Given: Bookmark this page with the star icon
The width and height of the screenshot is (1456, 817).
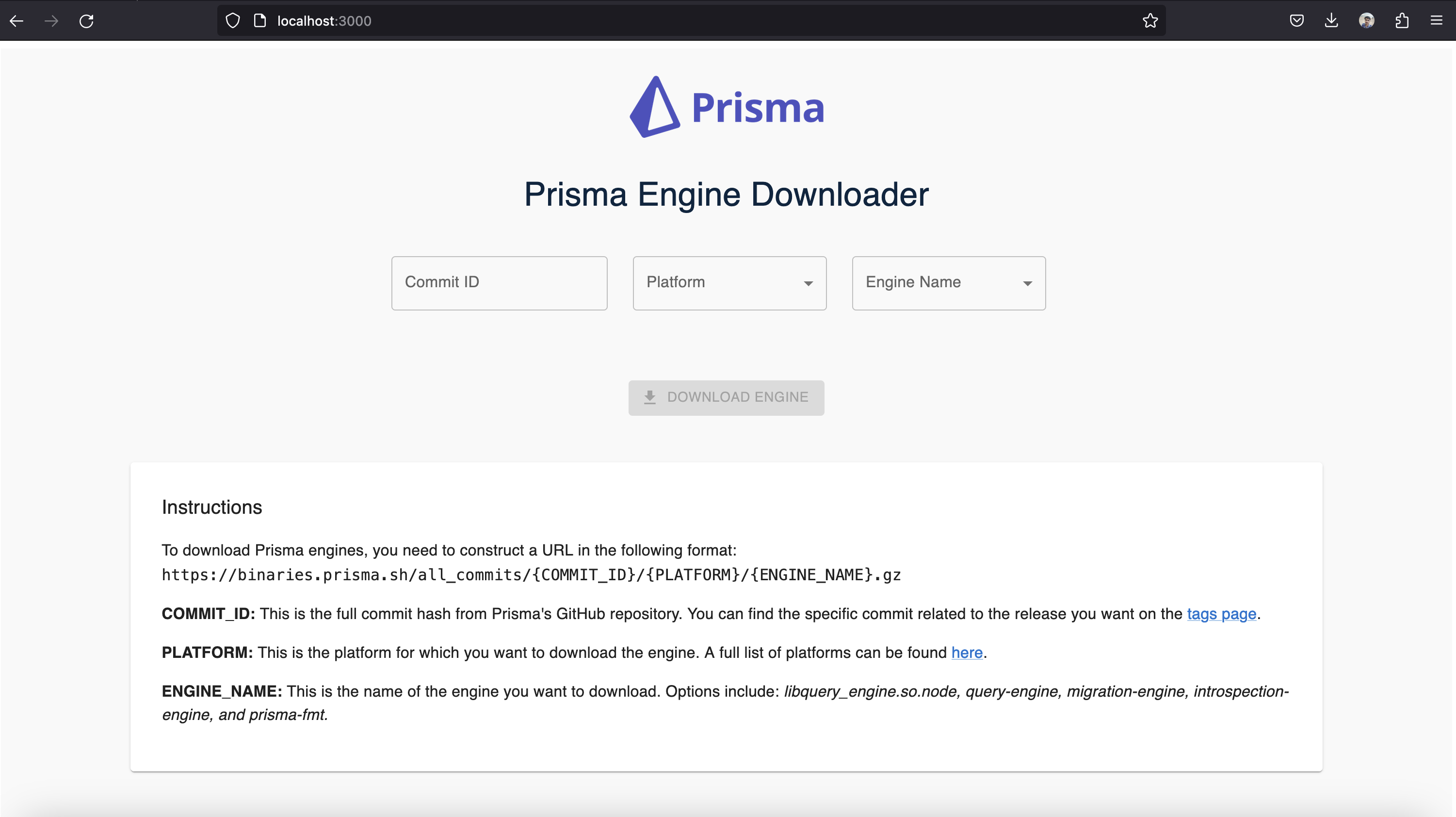Looking at the screenshot, I should (x=1149, y=21).
